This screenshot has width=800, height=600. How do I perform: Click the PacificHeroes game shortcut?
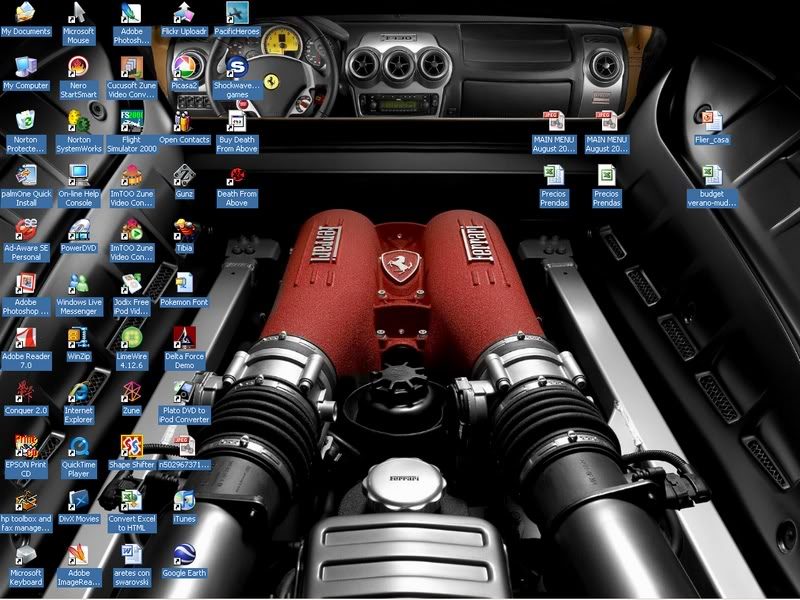[237, 13]
